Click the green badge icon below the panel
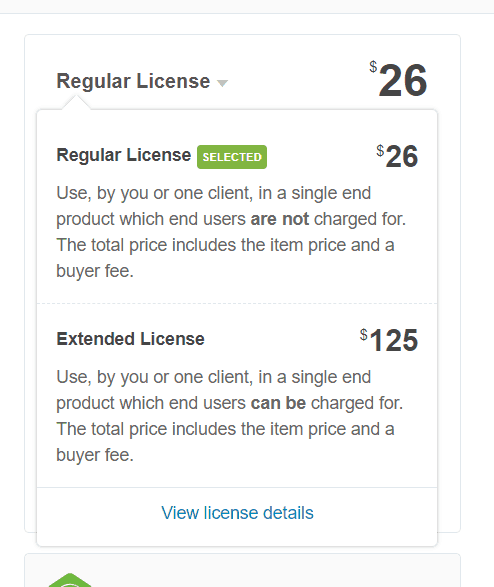This screenshot has width=494, height=587. (70, 580)
